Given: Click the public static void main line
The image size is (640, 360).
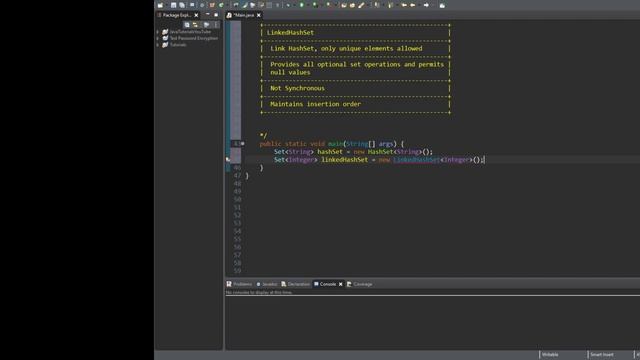Looking at the screenshot, I should (331, 144).
